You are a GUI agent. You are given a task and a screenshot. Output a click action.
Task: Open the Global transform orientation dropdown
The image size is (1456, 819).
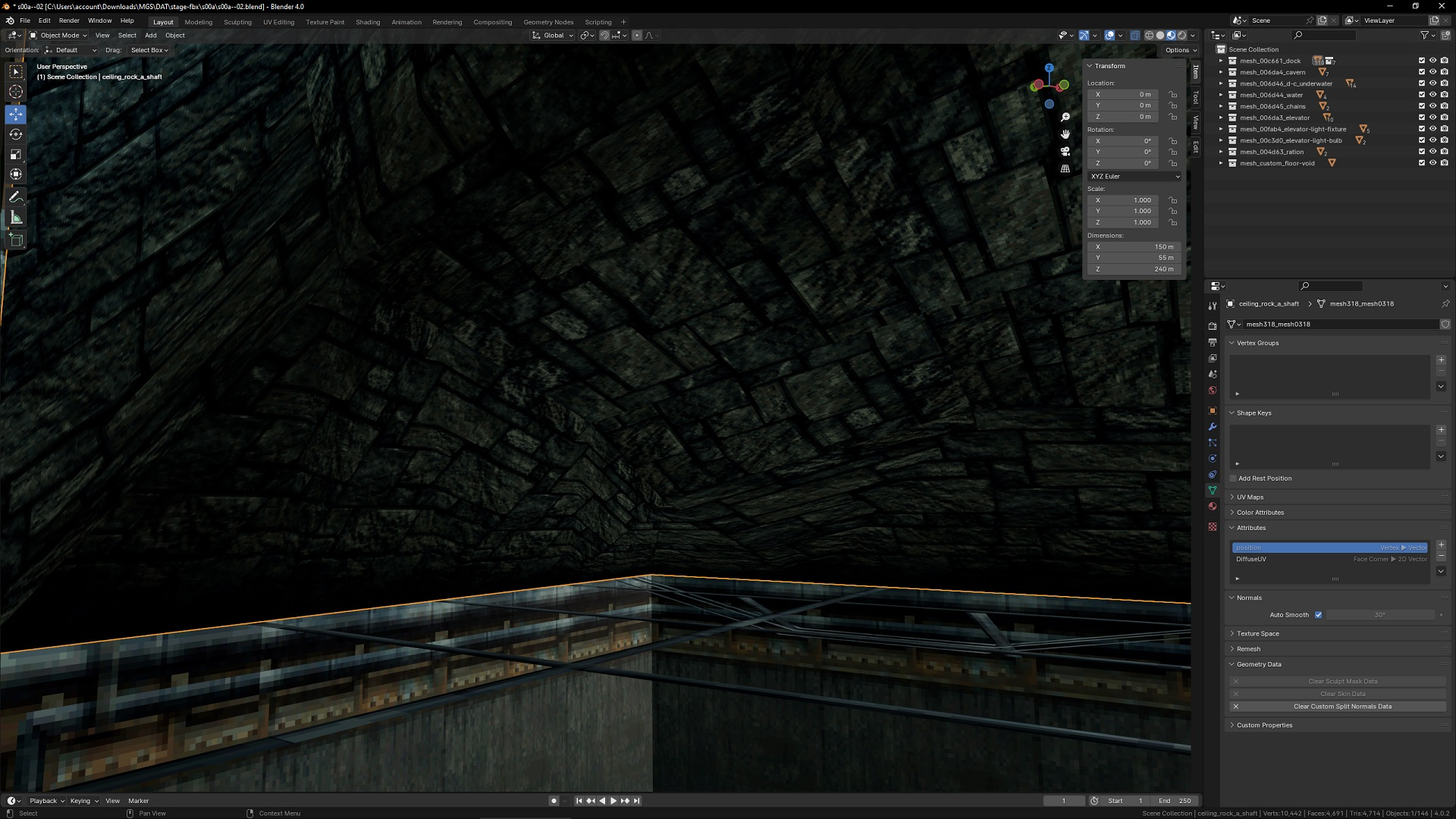[552, 35]
